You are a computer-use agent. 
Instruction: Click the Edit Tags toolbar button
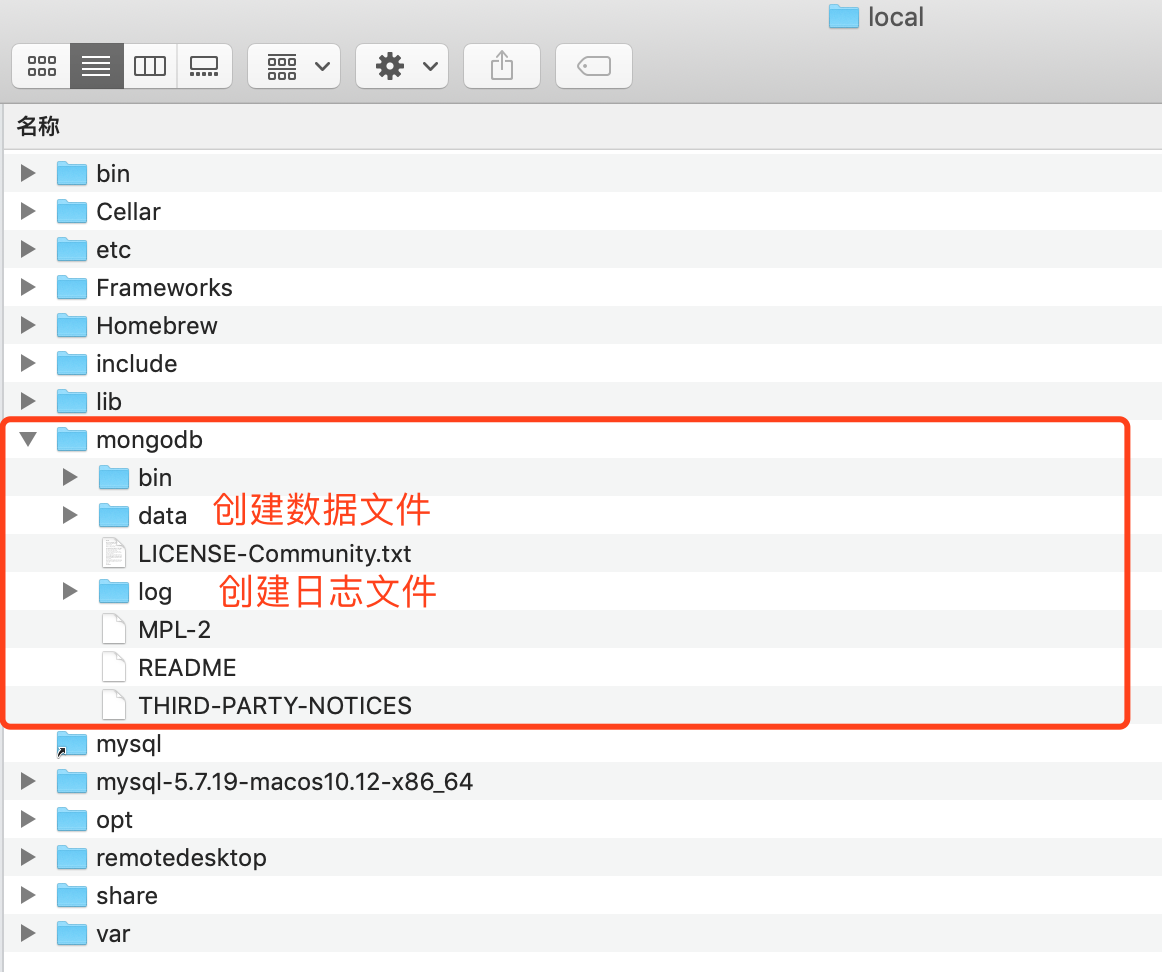(594, 66)
